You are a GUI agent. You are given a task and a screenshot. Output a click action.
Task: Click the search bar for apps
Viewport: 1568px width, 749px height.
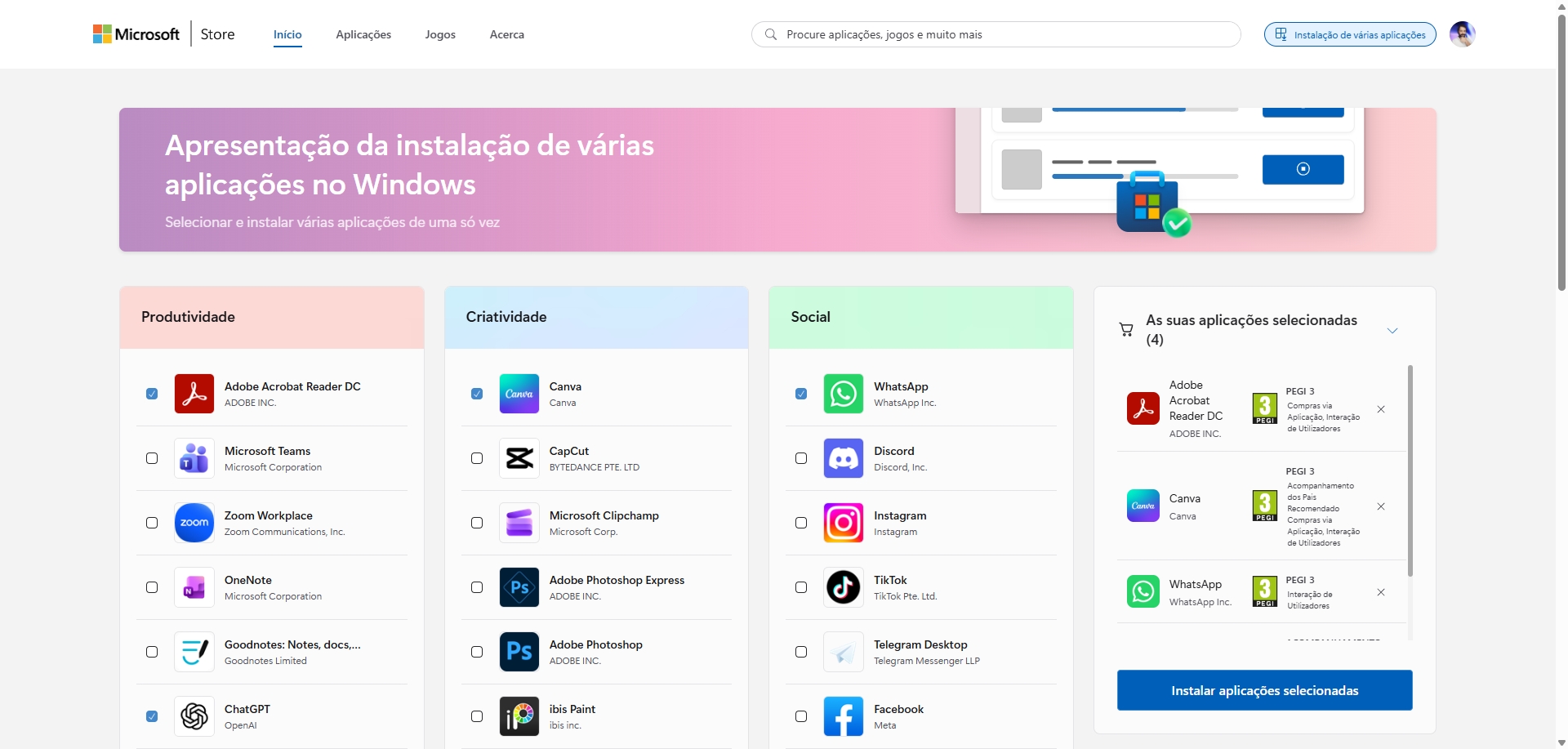pos(995,33)
